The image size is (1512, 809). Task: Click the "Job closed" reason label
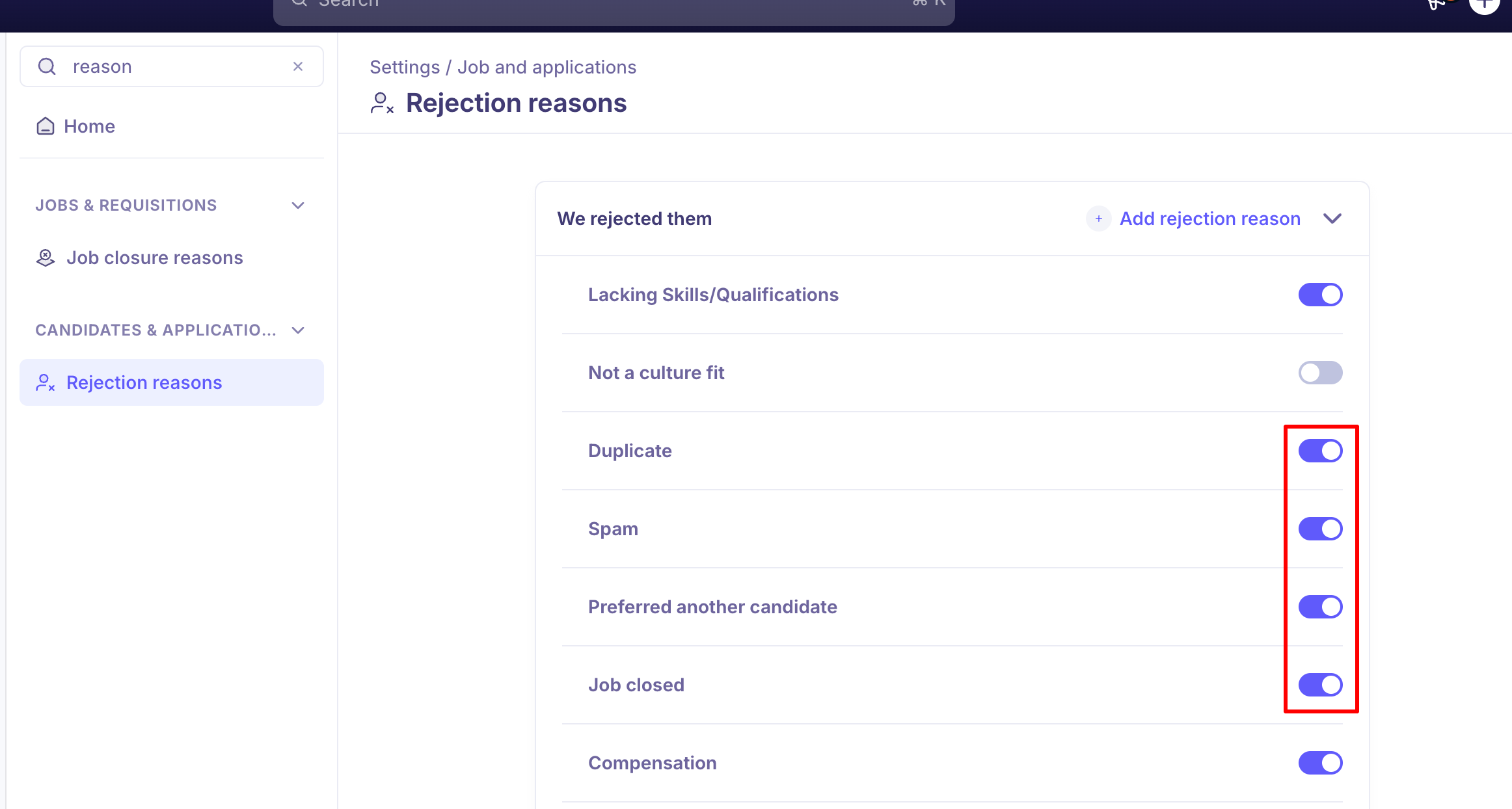pyautogui.click(x=636, y=685)
